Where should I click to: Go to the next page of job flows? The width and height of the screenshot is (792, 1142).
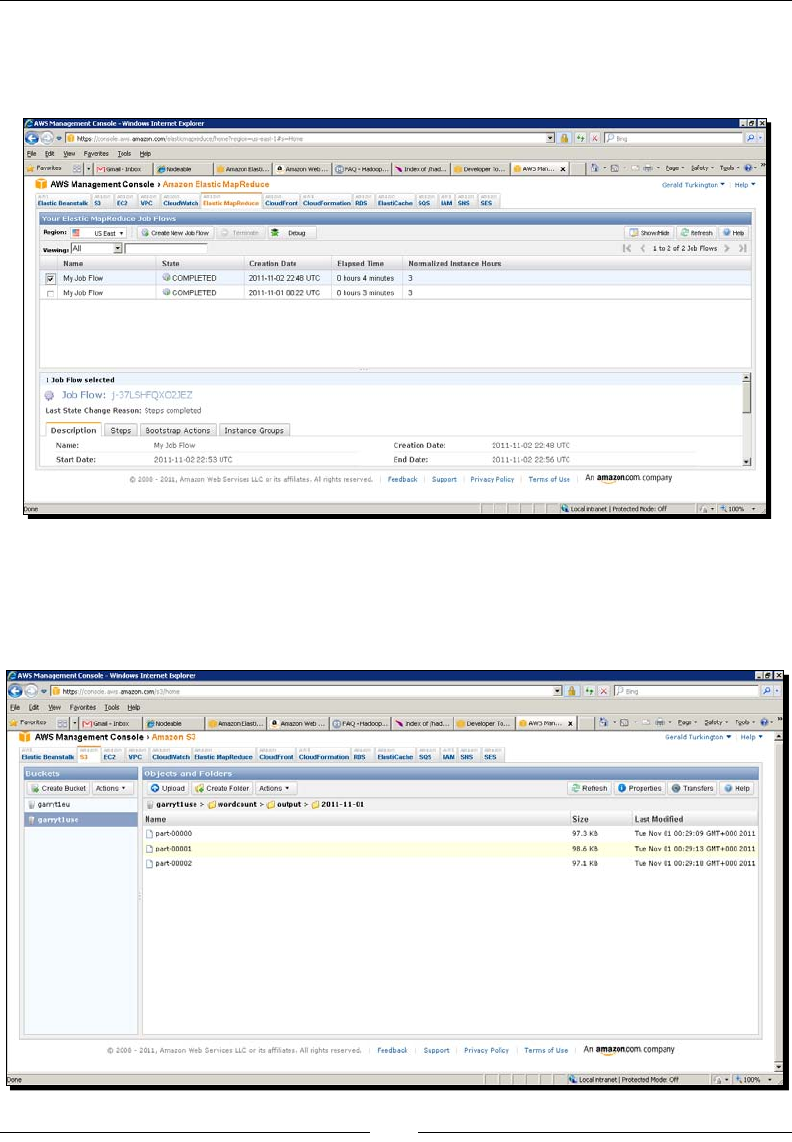(727, 248)
